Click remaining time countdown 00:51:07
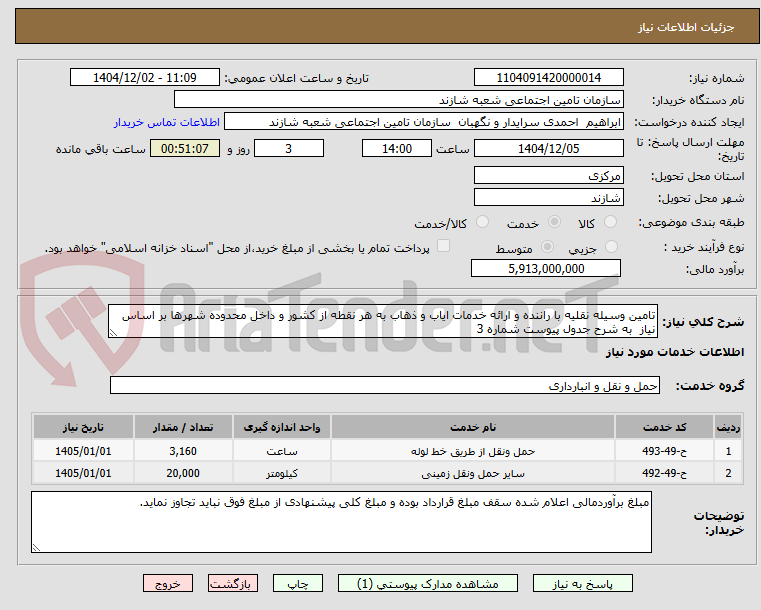Viewport: 761px width, 610px height. click(184, 148)
